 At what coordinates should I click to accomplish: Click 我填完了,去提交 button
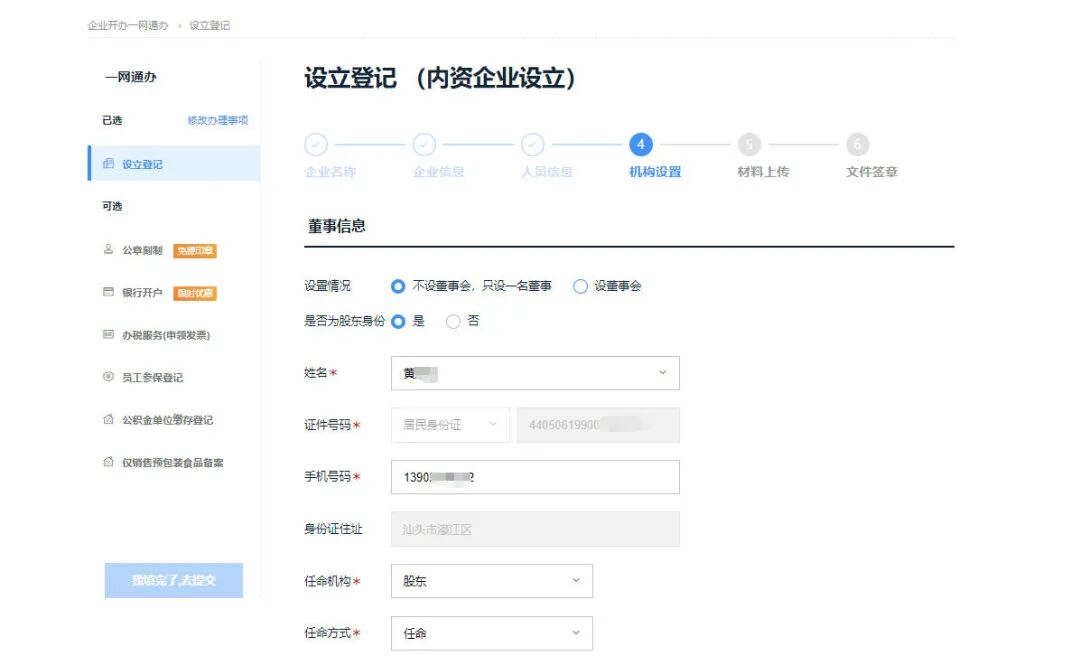coord(172,580)
